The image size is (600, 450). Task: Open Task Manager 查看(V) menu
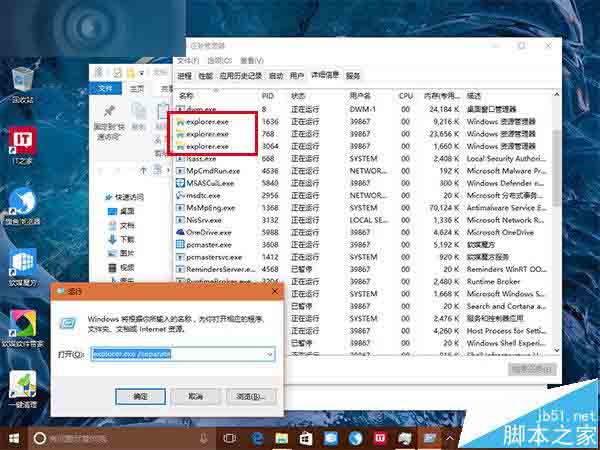click(x=252, y=60)
